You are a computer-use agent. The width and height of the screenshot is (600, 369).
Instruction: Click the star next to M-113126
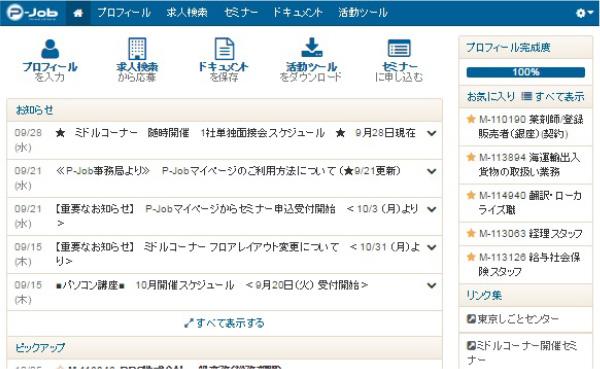pyautogui.click(x=471, y=256)
